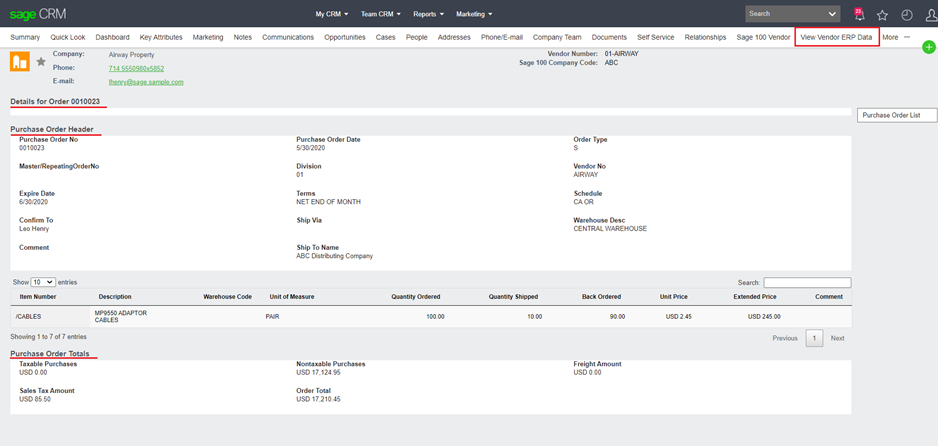Click the vendor number 01-AIRWAY
This screenshot has width=938, height=446.
pyautogui.click(x=622, y=54)
